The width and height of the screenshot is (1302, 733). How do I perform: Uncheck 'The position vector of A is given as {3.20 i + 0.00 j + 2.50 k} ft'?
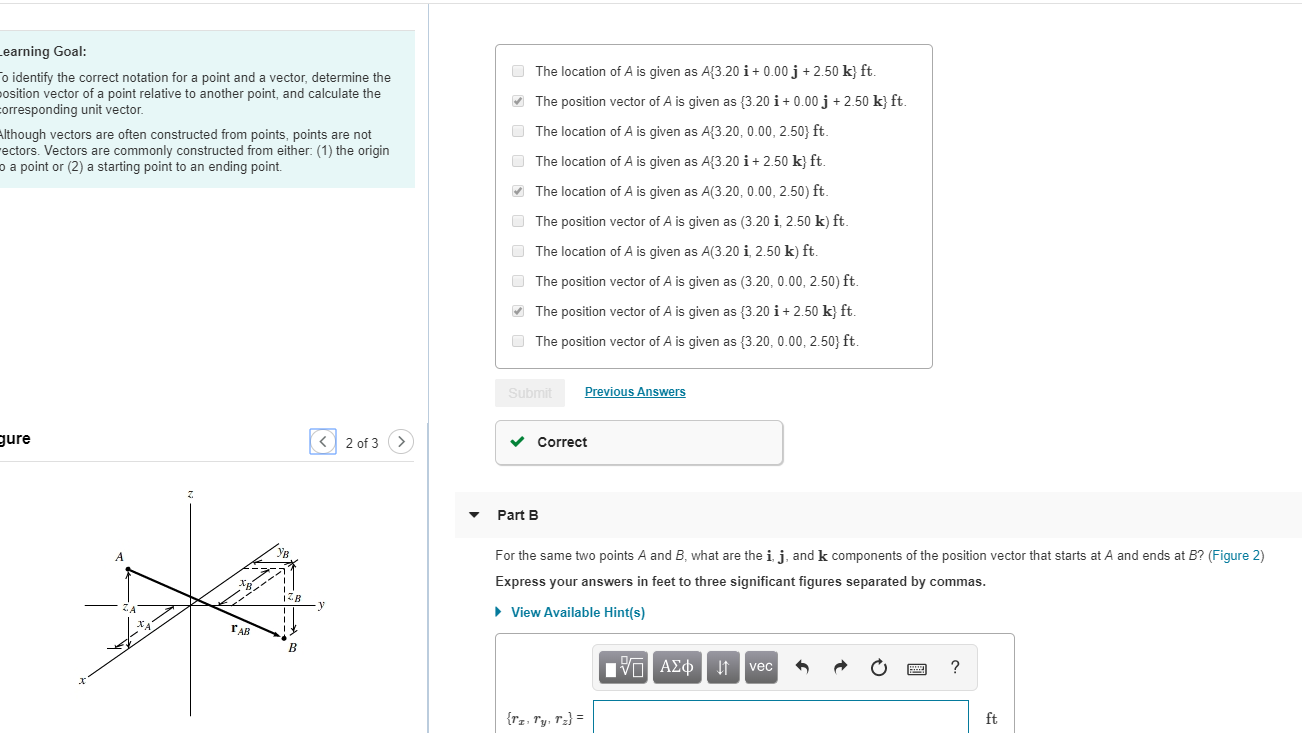517,101
